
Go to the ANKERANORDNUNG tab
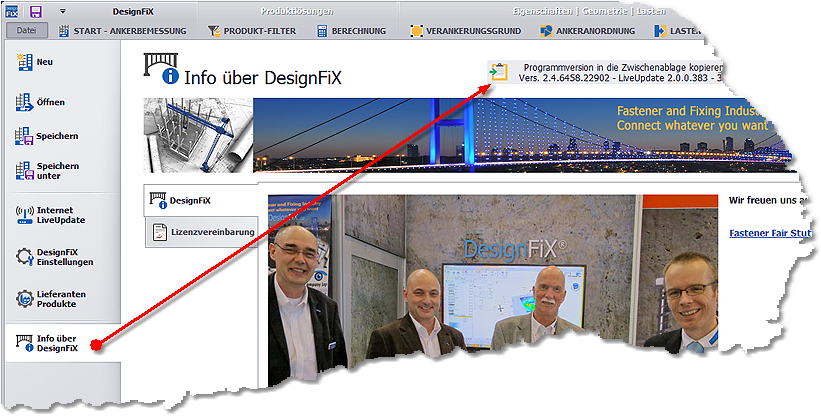(588, 31)
